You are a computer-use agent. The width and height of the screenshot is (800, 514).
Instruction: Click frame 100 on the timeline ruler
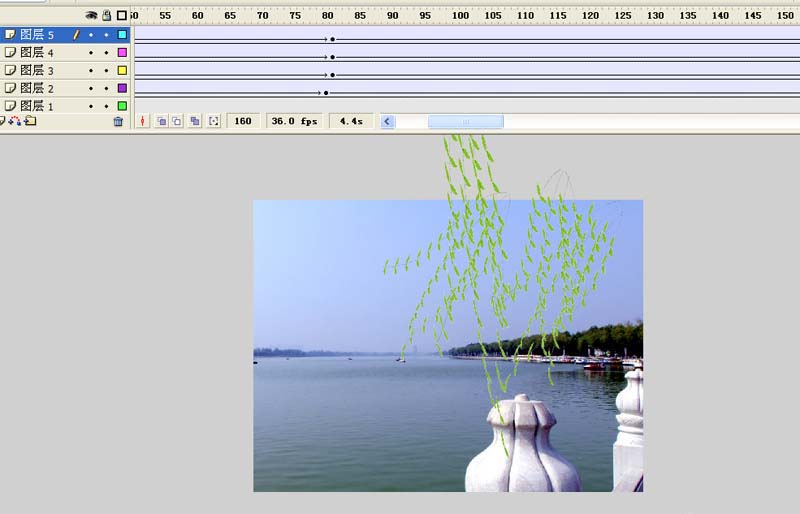tap(460, 16)
